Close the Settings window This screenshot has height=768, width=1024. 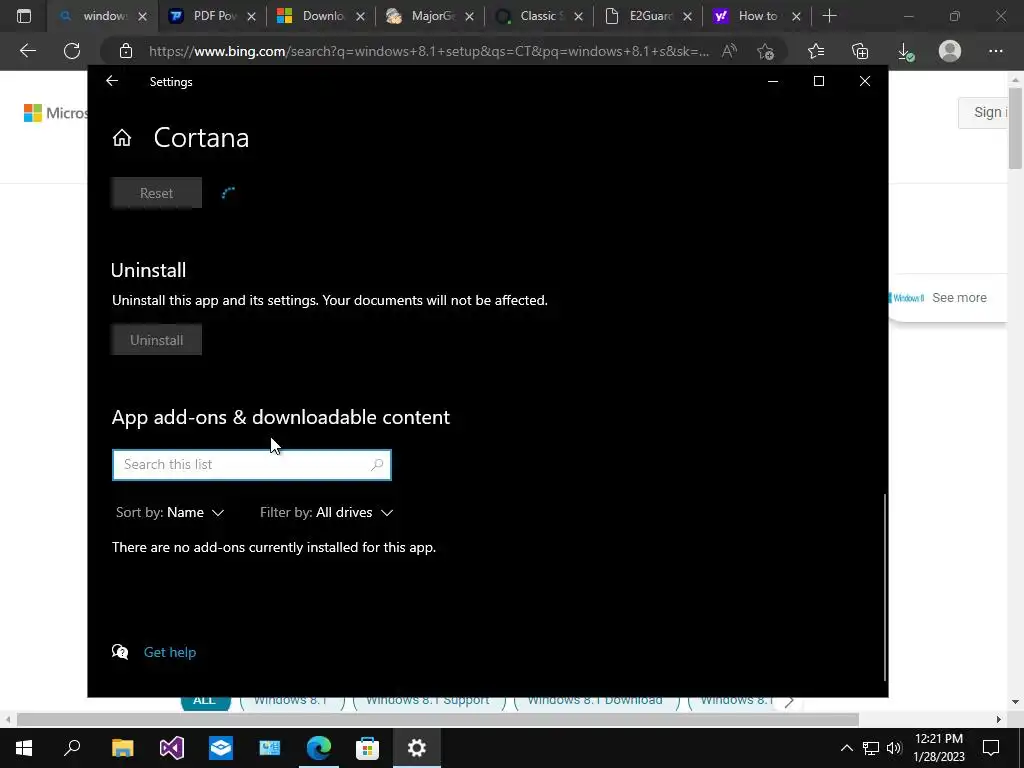pos(865,81)
